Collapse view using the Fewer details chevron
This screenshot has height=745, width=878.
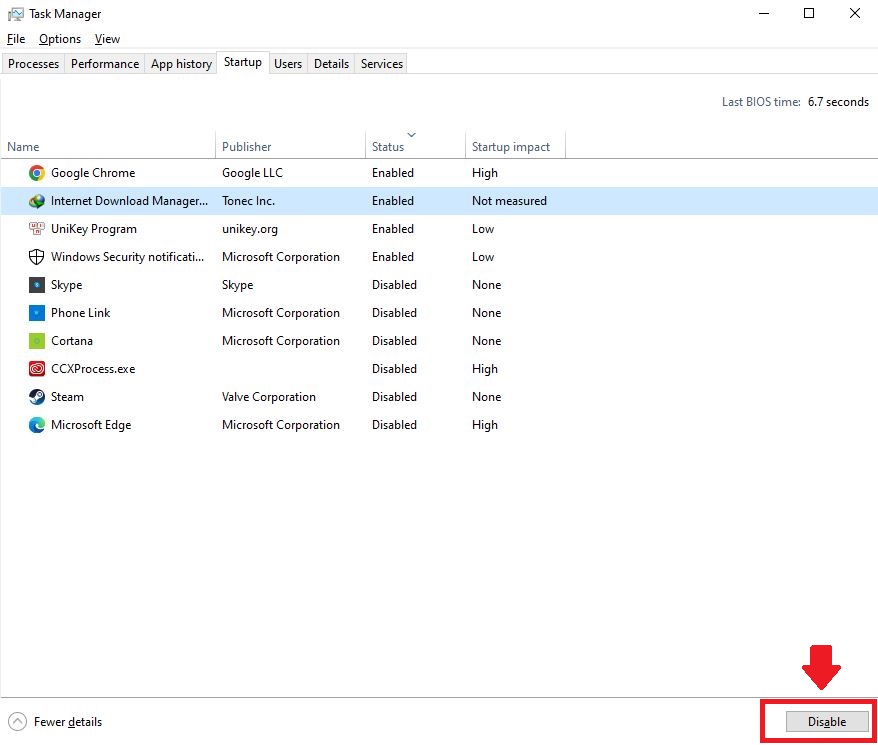(17, 721)
